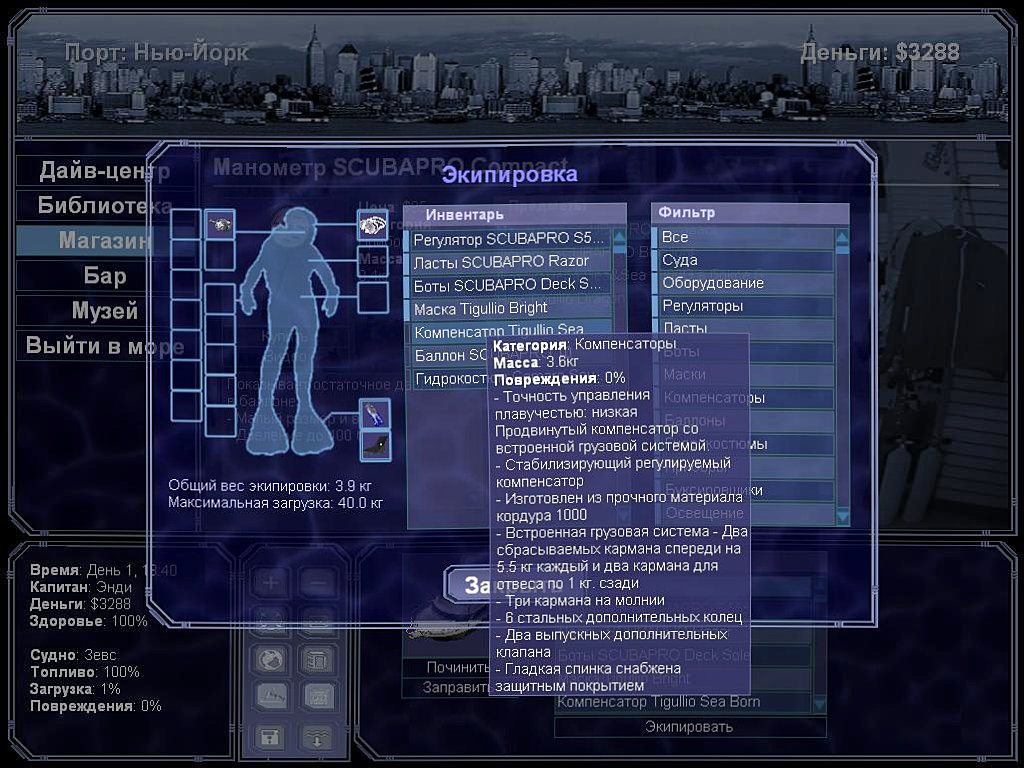Open the Дайв-центр menu item

(104, 170)
